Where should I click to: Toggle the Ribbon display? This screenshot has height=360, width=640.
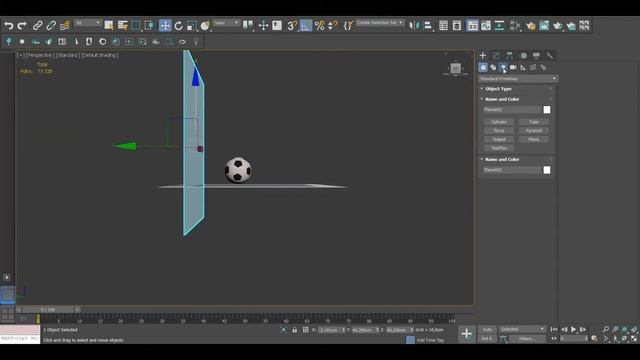coord(472,26)
